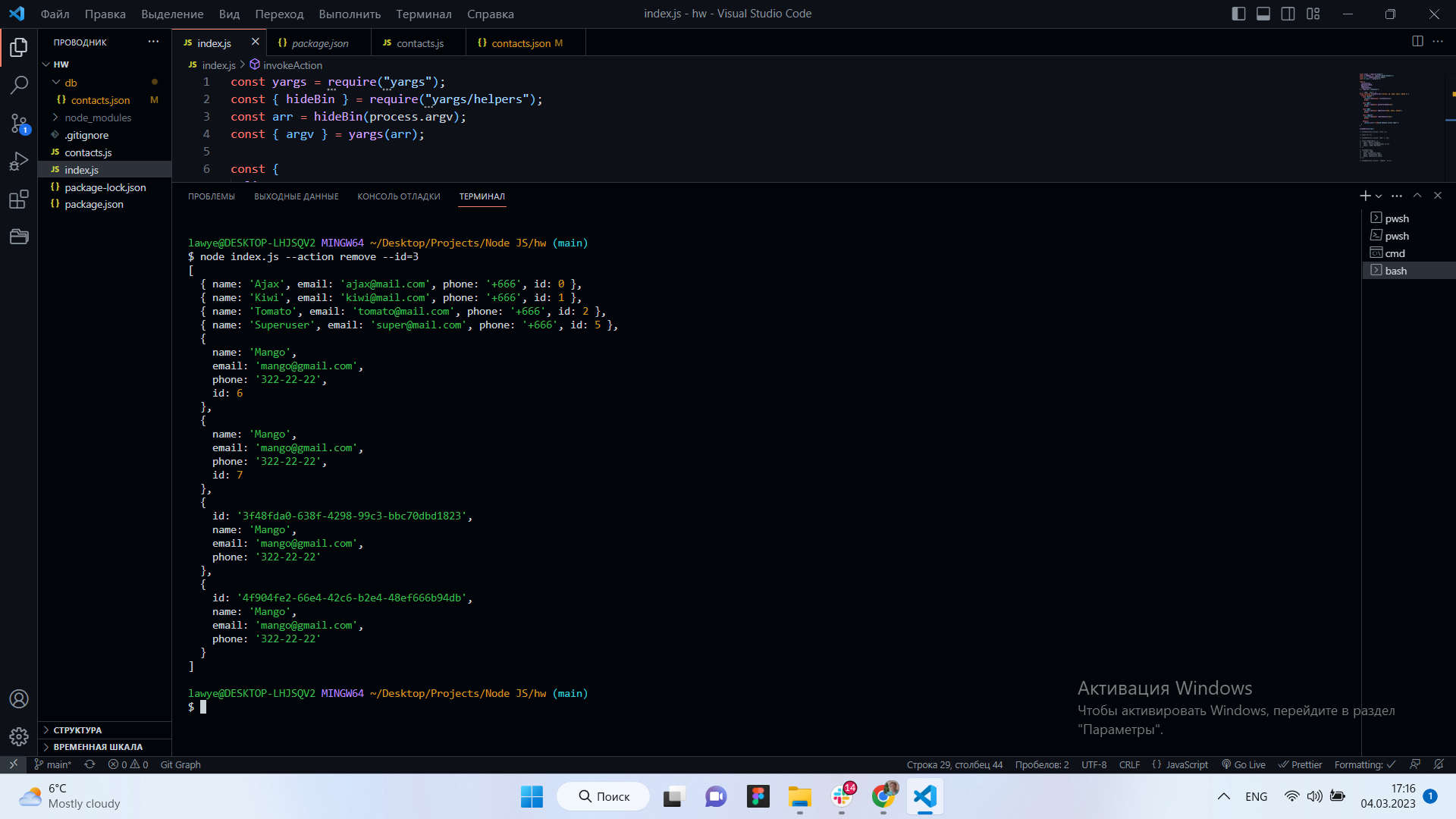Open the Accounts icon in activity bar
The height and width of the screenshot is (819, 1456).
point(19,699)
